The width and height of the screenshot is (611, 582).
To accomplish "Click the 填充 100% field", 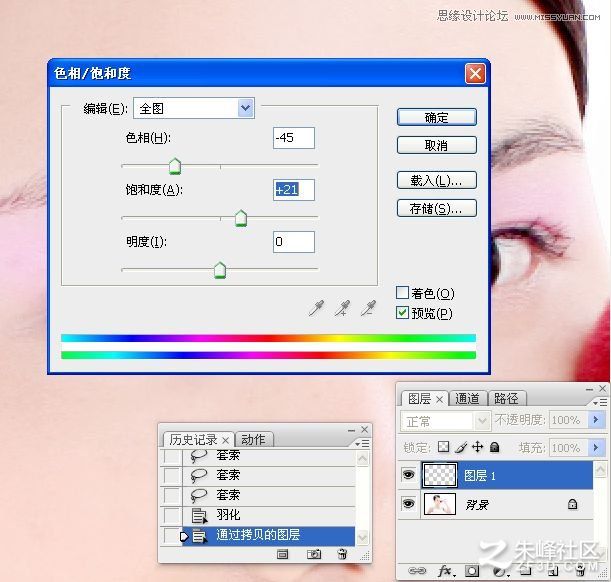I will 568,448.
